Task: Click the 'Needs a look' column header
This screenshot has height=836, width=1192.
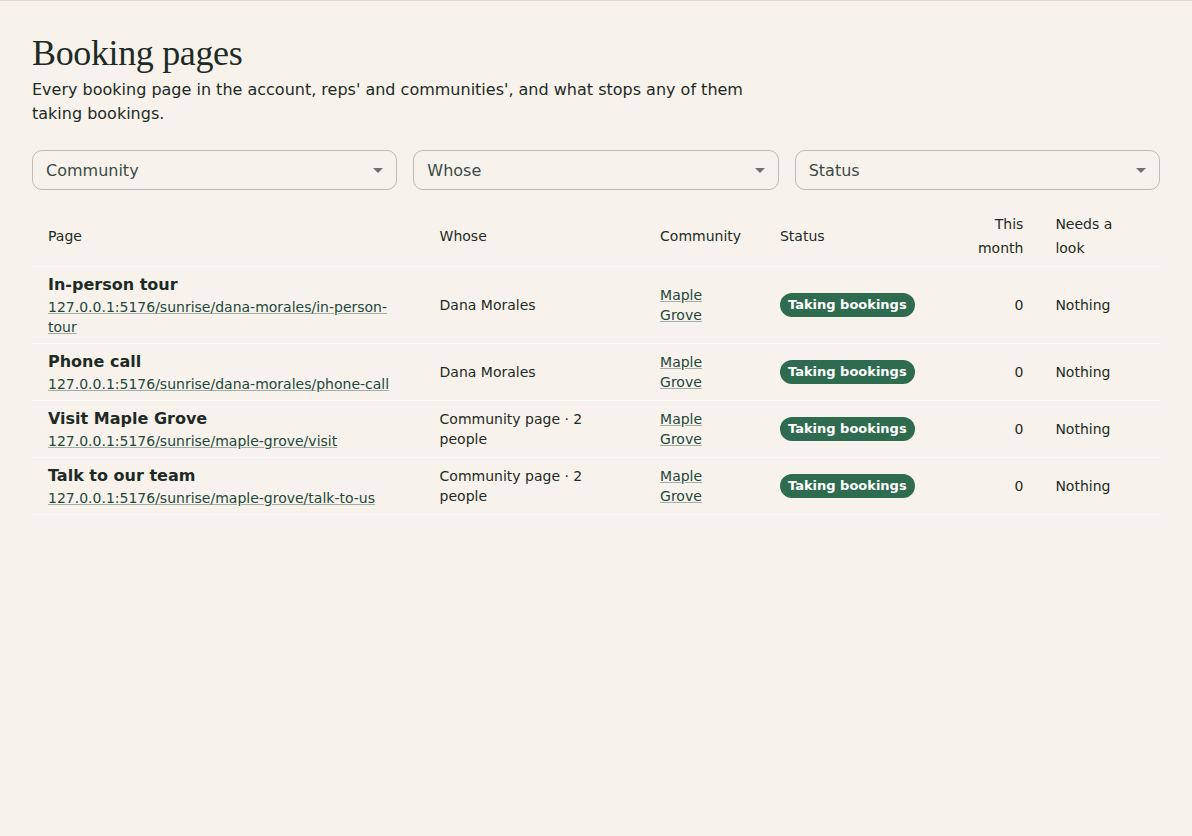Action: tap(1083, 236)
